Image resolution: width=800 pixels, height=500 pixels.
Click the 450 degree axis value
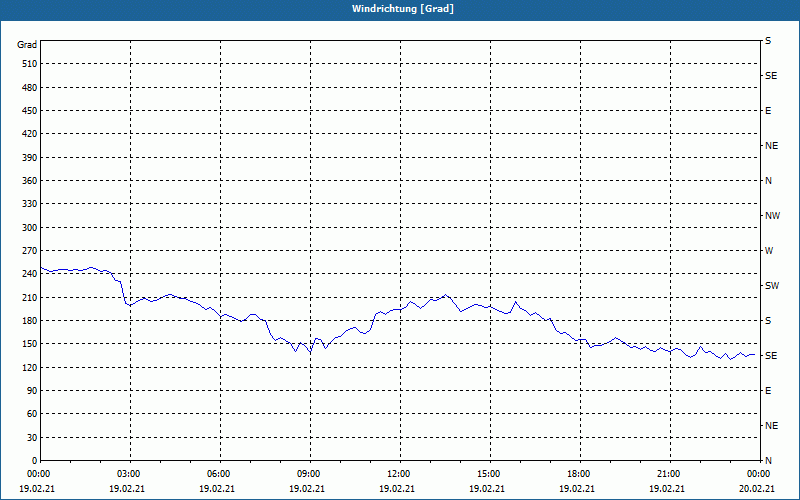(30, 111)
